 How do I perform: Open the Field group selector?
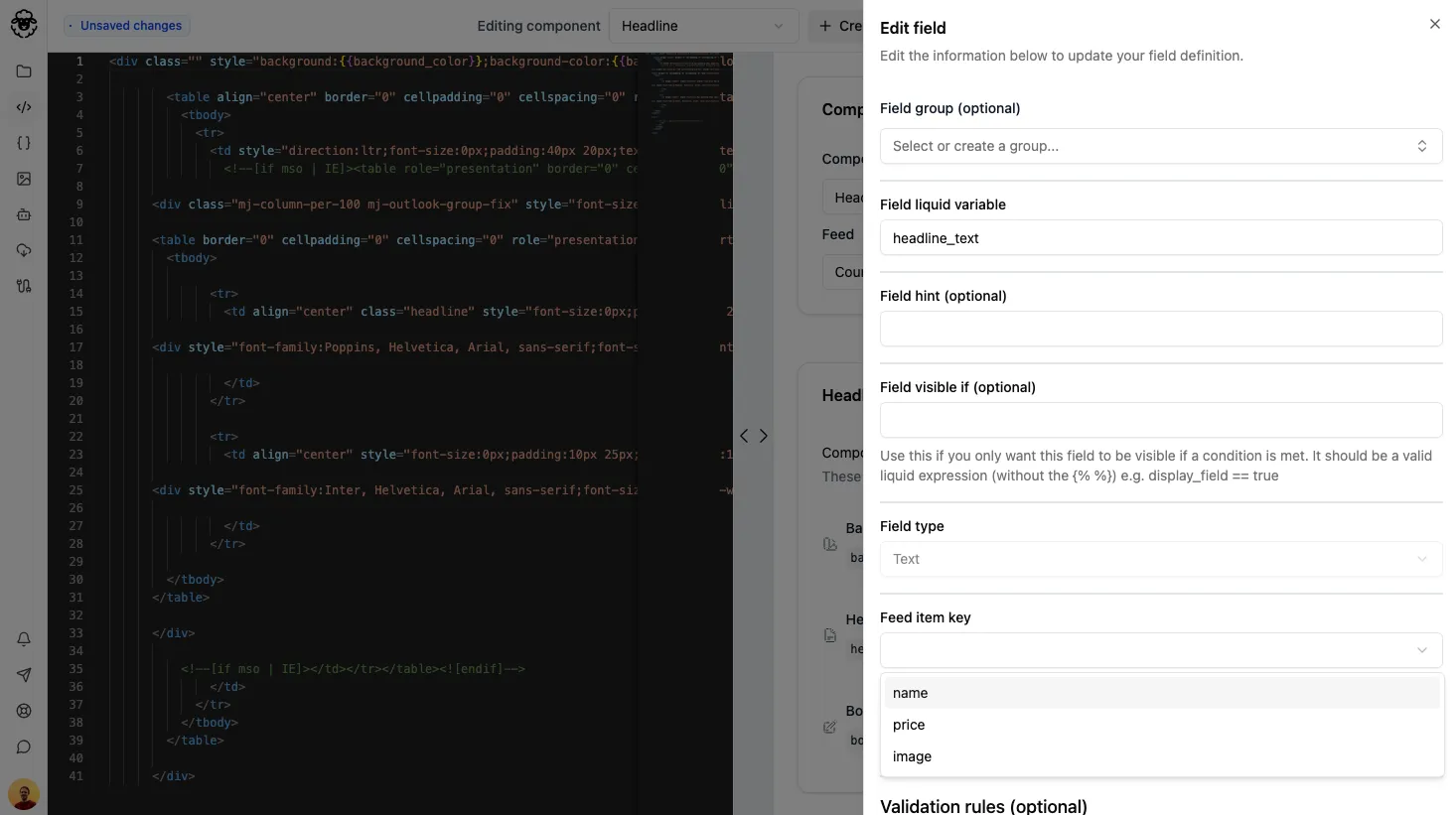tap(1160, 146)
